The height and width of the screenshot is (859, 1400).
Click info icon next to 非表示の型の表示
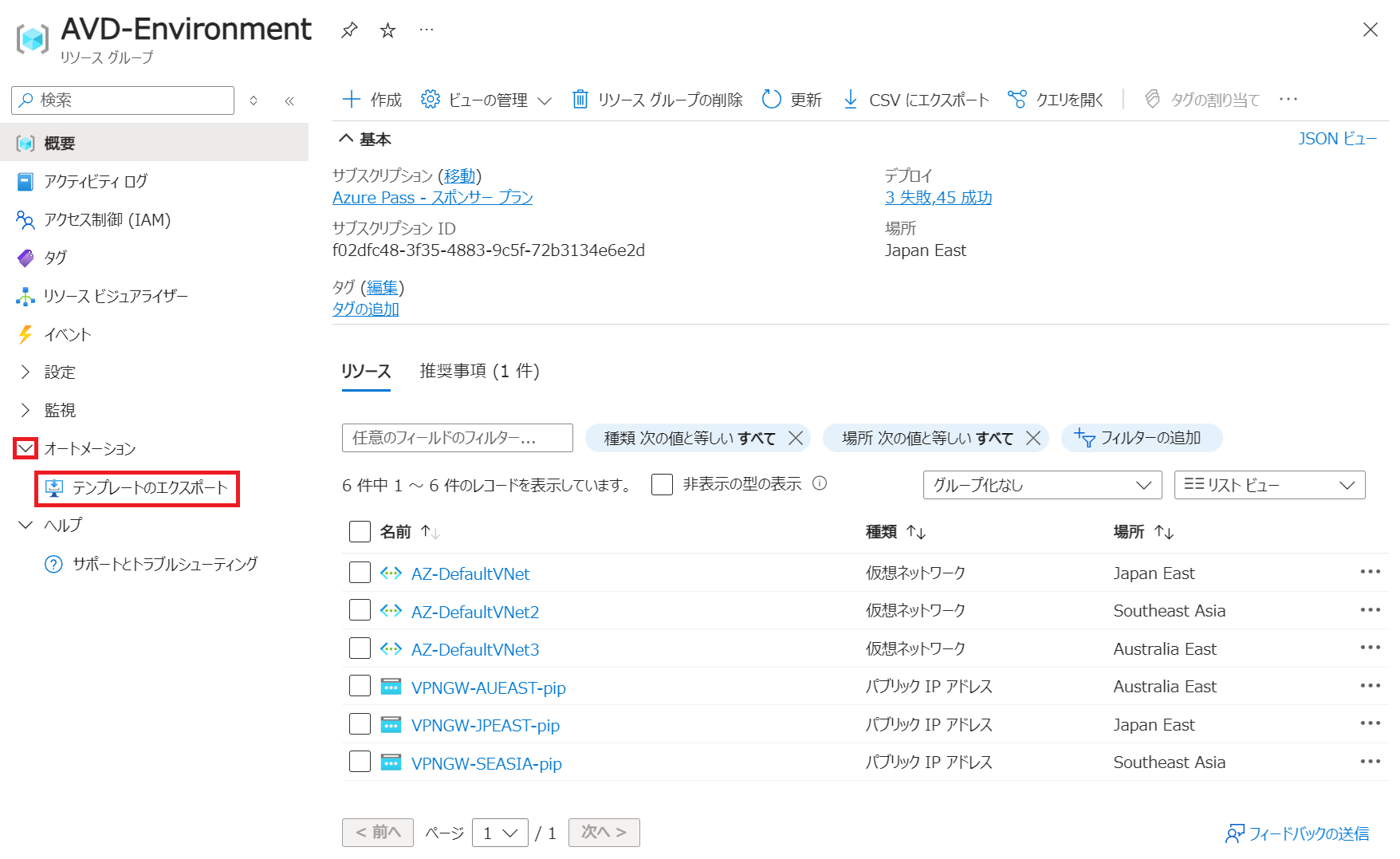tap(820, 483)
